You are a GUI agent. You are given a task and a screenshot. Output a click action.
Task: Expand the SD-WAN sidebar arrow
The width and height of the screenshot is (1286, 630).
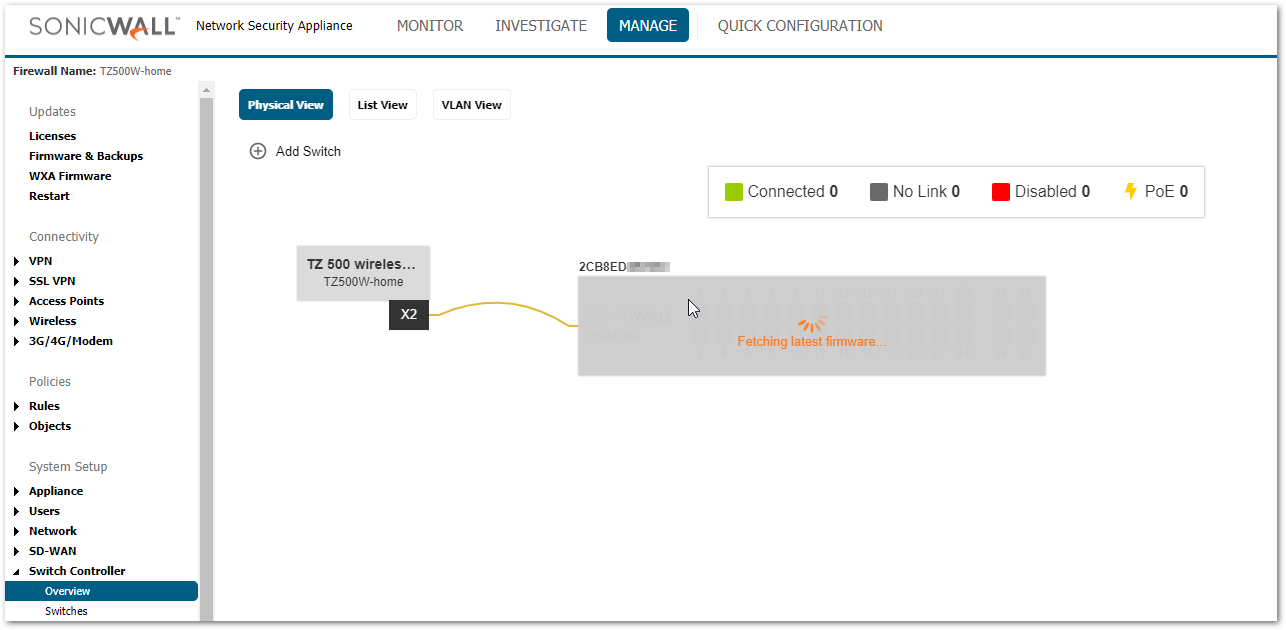pos(17,551)
